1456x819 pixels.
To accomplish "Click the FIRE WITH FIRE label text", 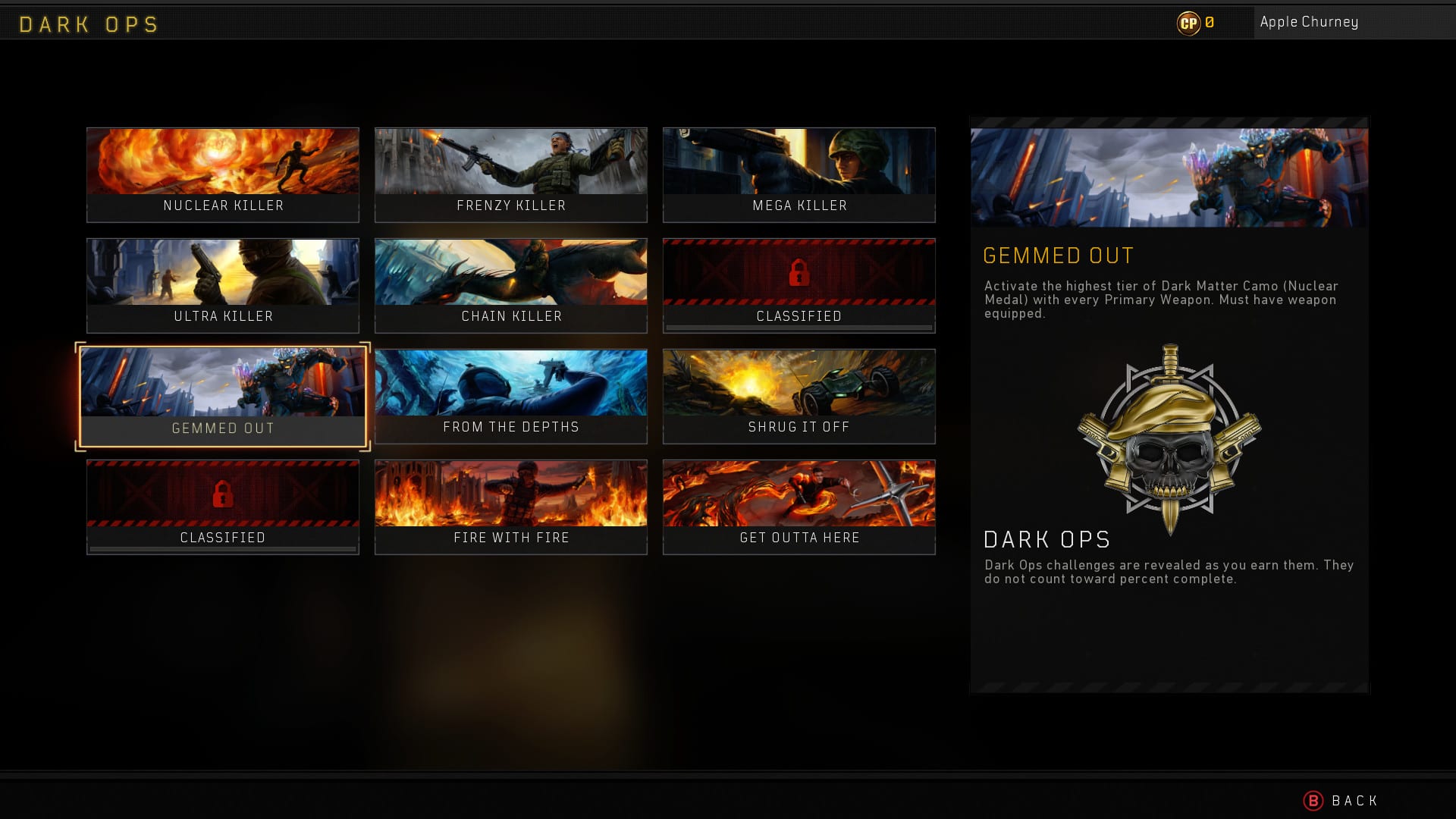I will pos(511,538).
